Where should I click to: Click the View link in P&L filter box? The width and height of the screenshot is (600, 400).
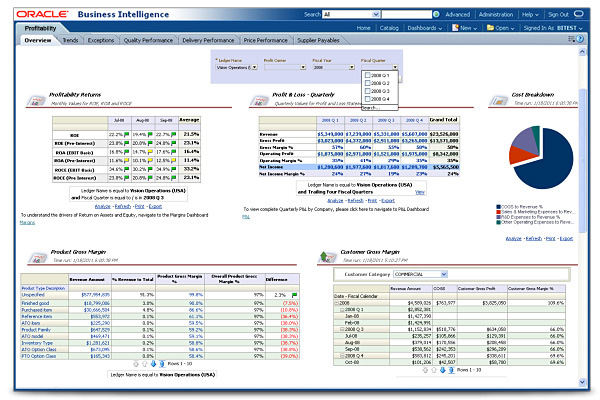(x=420, y=192)
